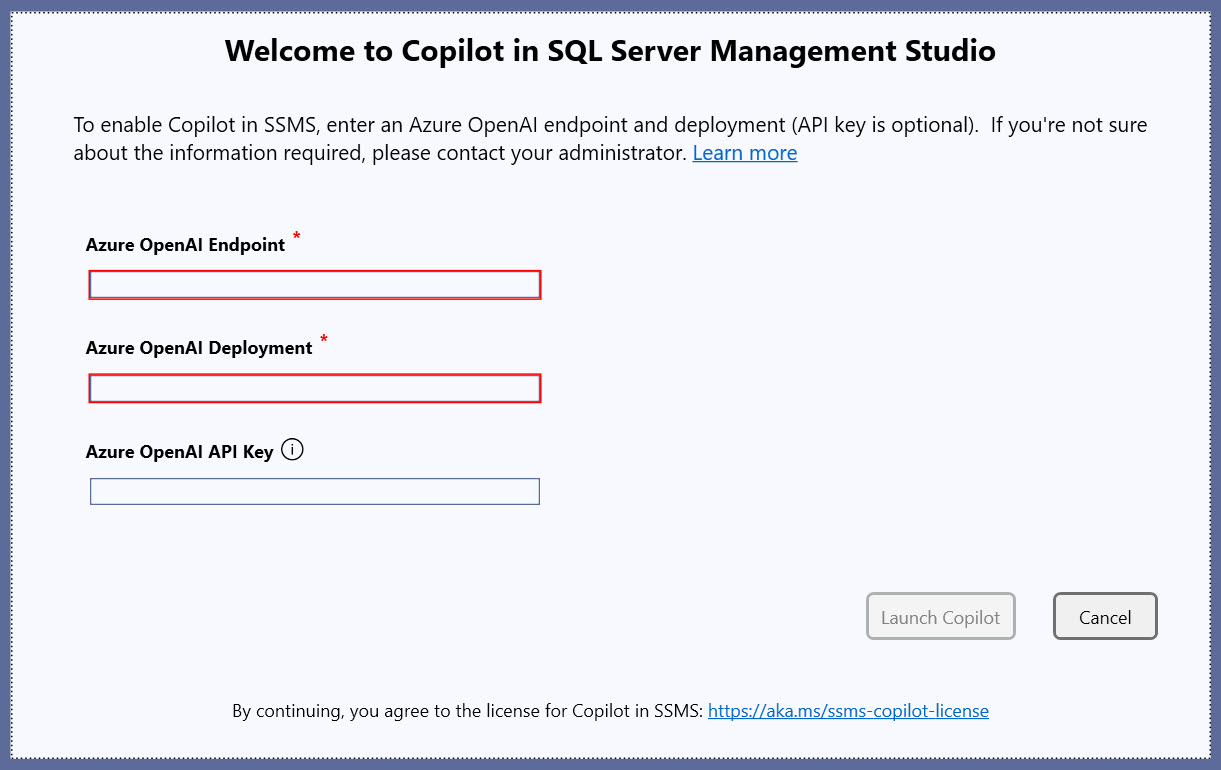Focus the Azure OpenAI Endpoint field
This screenshot has width=1221, height=770.
point(315,285)
